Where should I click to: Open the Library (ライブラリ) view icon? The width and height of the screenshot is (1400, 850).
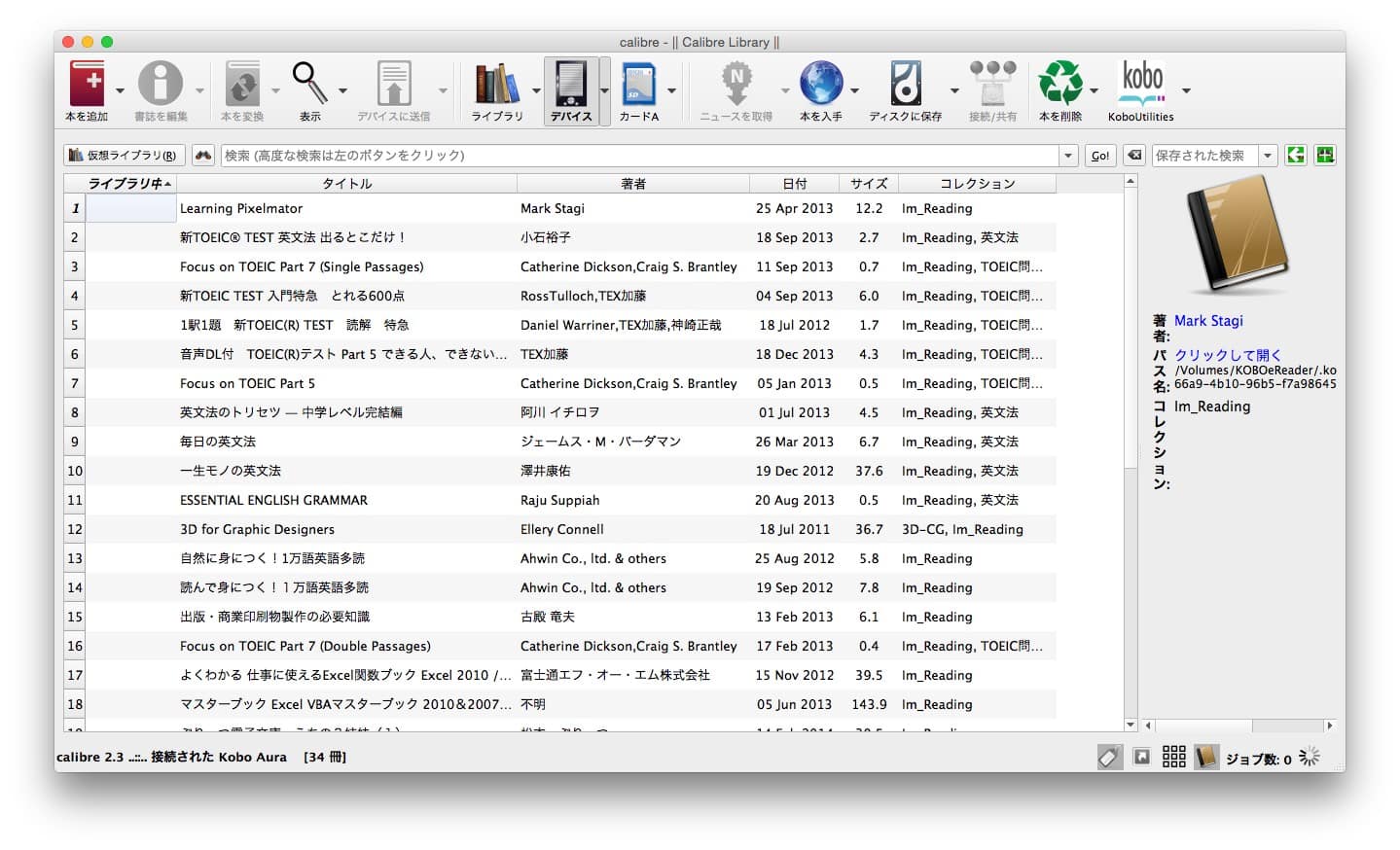(496, 86)
